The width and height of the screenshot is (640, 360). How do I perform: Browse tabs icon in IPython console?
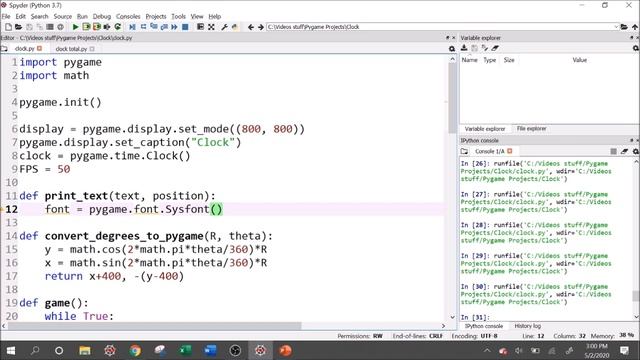click(x=464, y=151)
